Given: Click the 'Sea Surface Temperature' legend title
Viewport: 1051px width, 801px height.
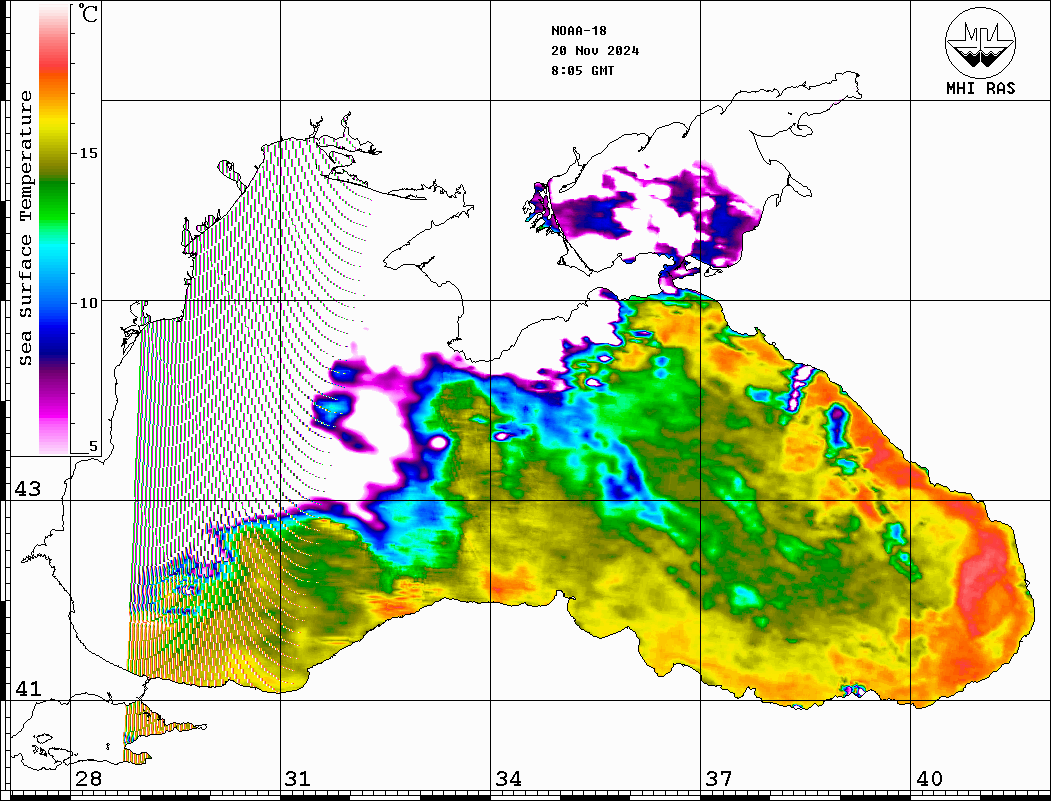Looking at the screenshot, I should (x=25, y=228).
